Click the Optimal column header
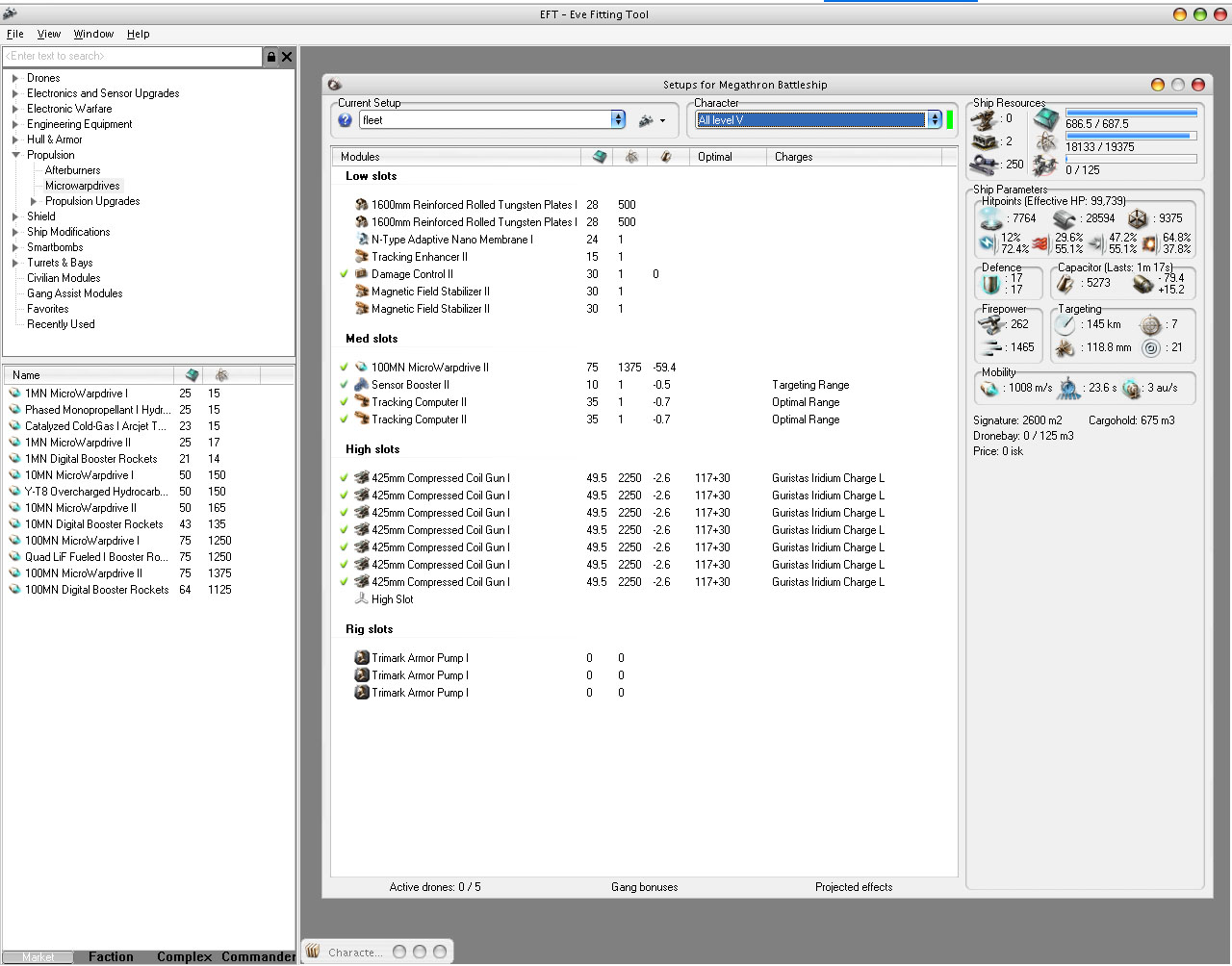Screen dimensions: 1232x966 coord(728,157)
